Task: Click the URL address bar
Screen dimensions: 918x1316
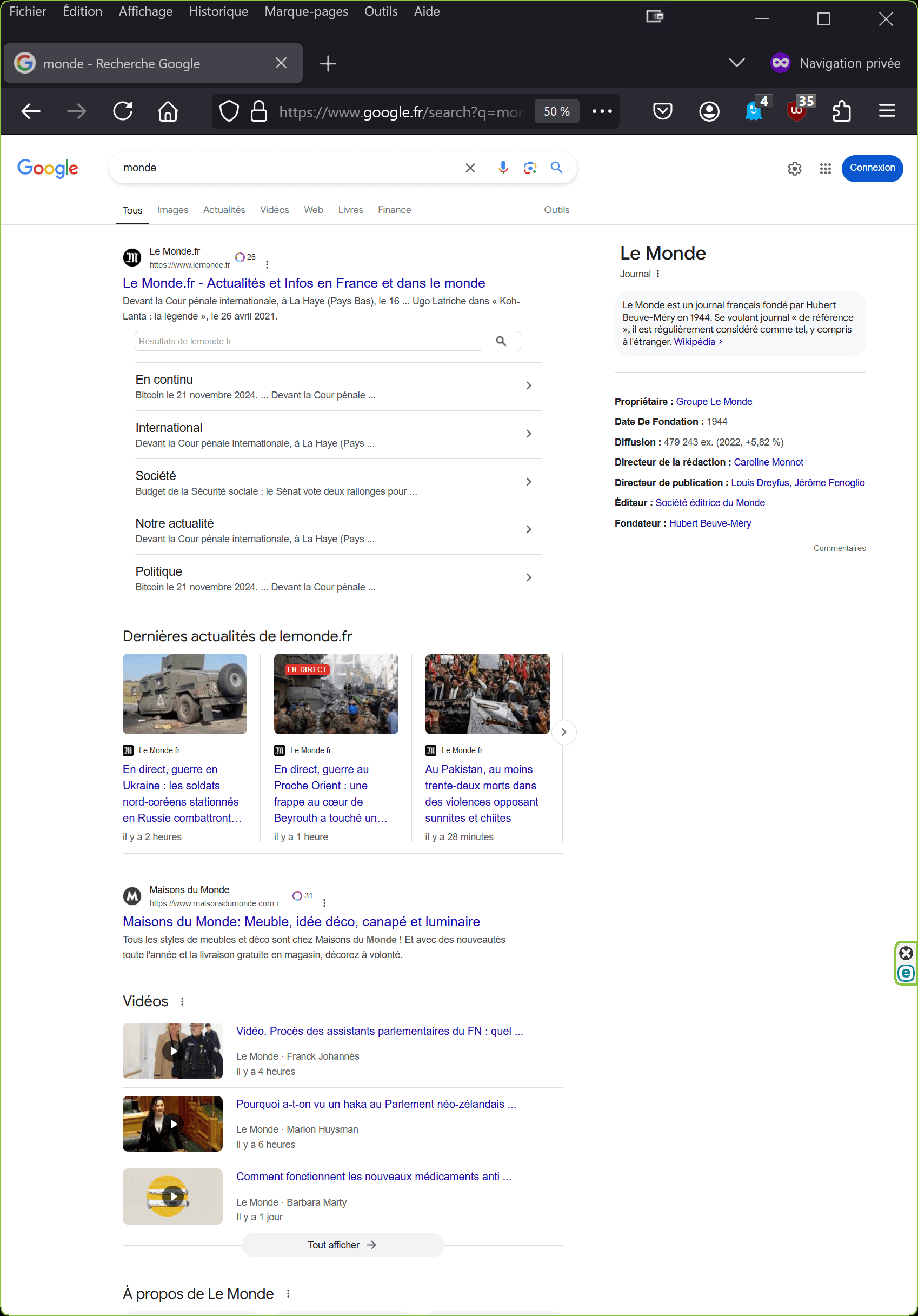Action: click(x=401, y=112)
